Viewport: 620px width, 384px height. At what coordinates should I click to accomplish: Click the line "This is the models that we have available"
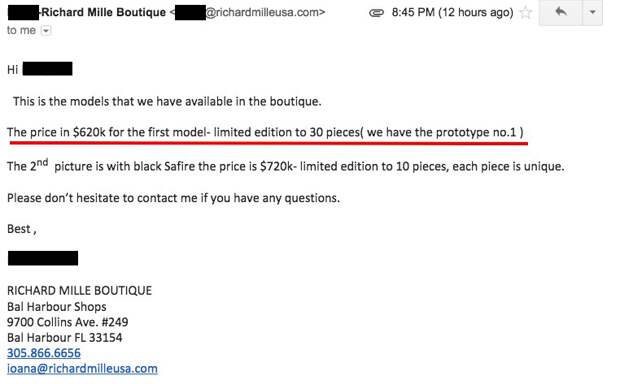coord(167,102)
